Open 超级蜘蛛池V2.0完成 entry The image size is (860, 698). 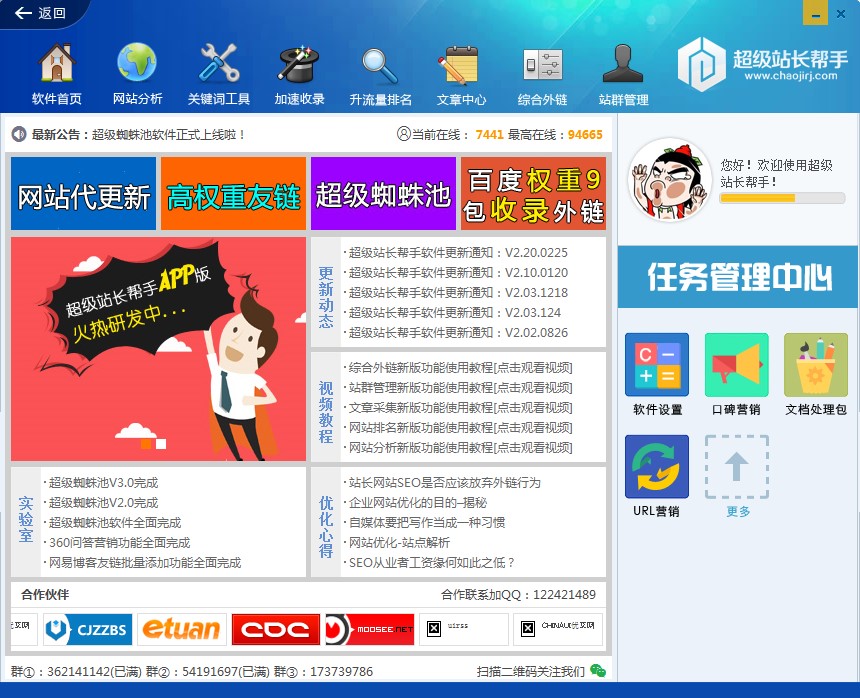[x=103, y=503]
